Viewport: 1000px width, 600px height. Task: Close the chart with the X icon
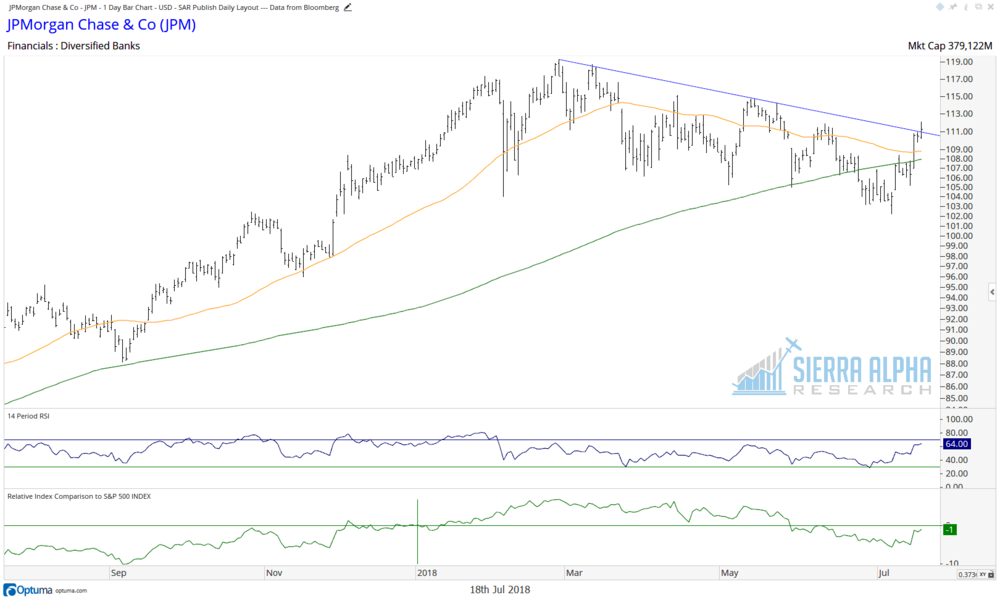coord(990,6)
